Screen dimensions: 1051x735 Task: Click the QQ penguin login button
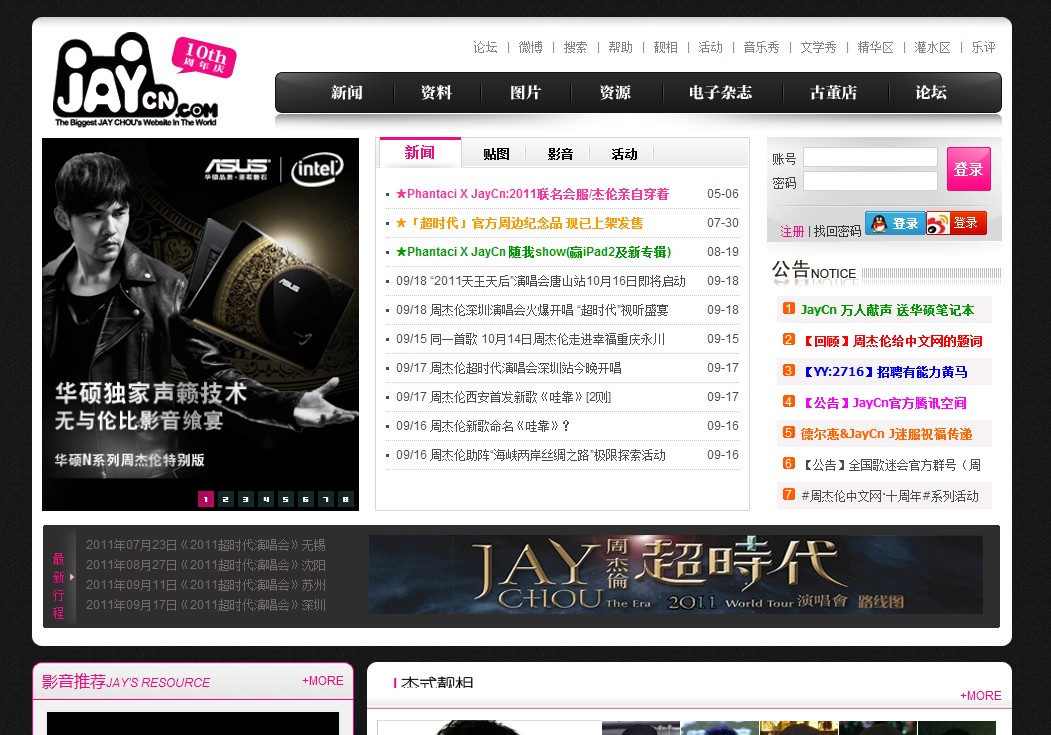895,223
